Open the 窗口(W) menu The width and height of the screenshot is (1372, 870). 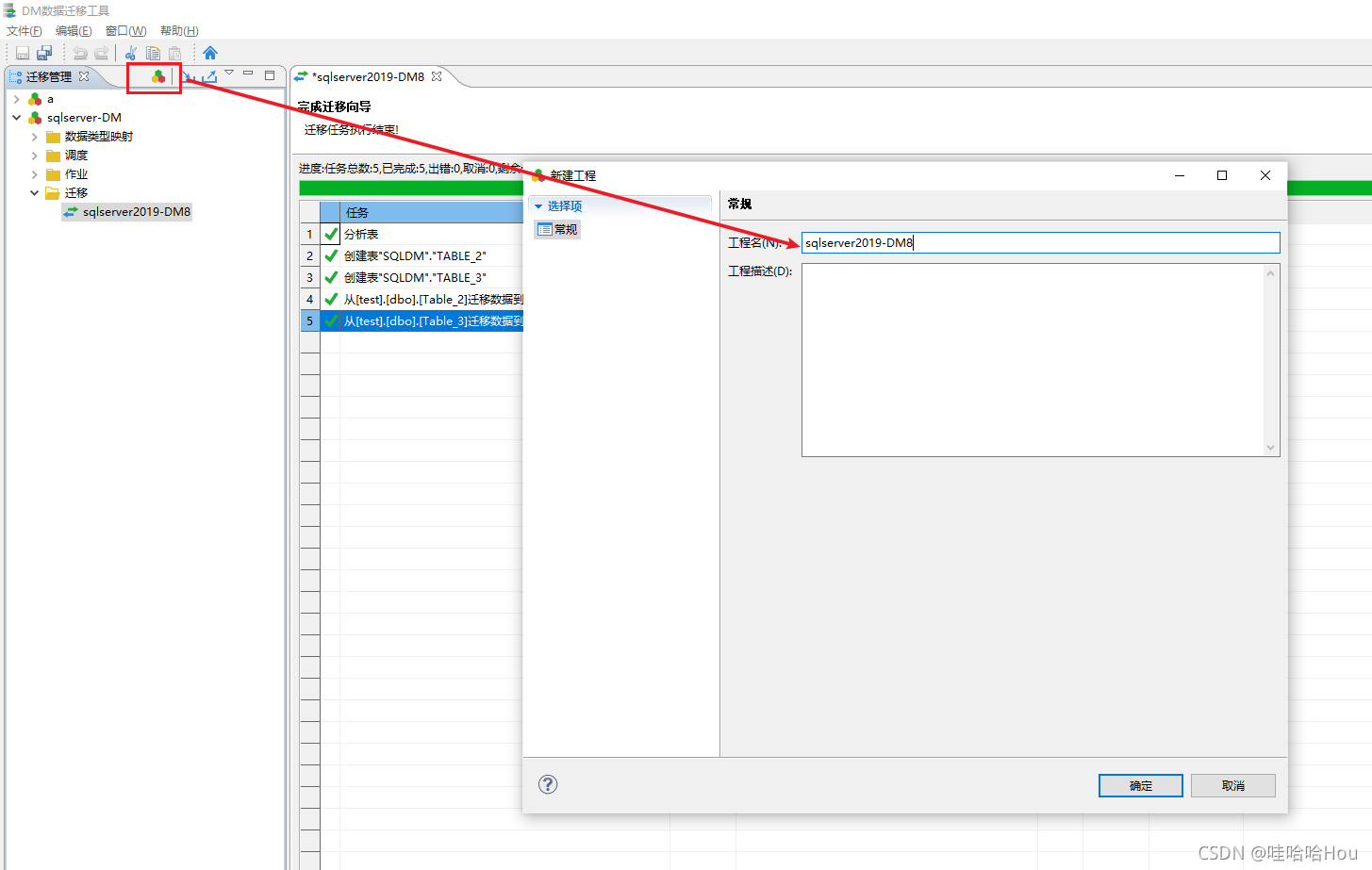[125, 31]
